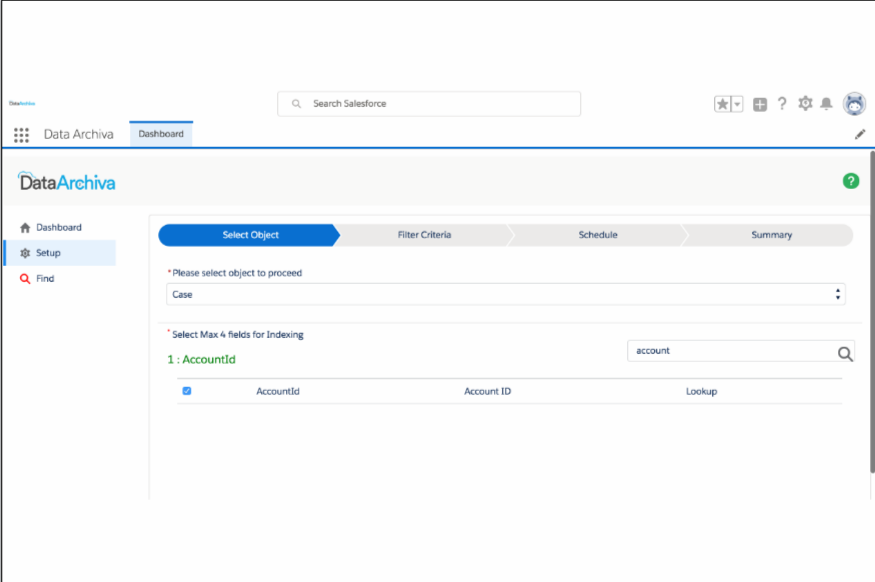Click 'Select Max 4 fields for Indexing' label
Screen dimensions: 875x582
[x=238, y=334]
